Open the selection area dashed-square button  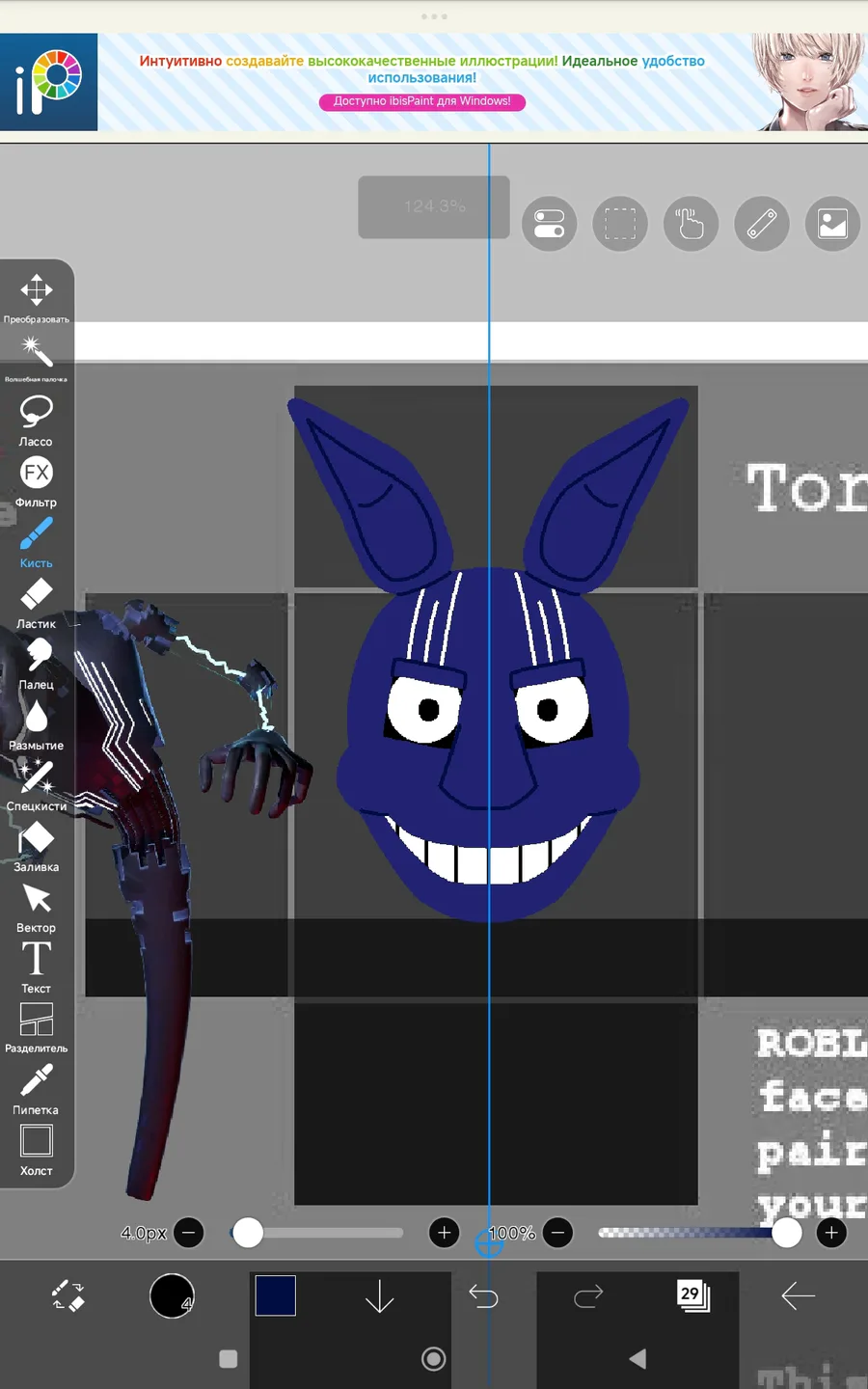click(620, 224)
